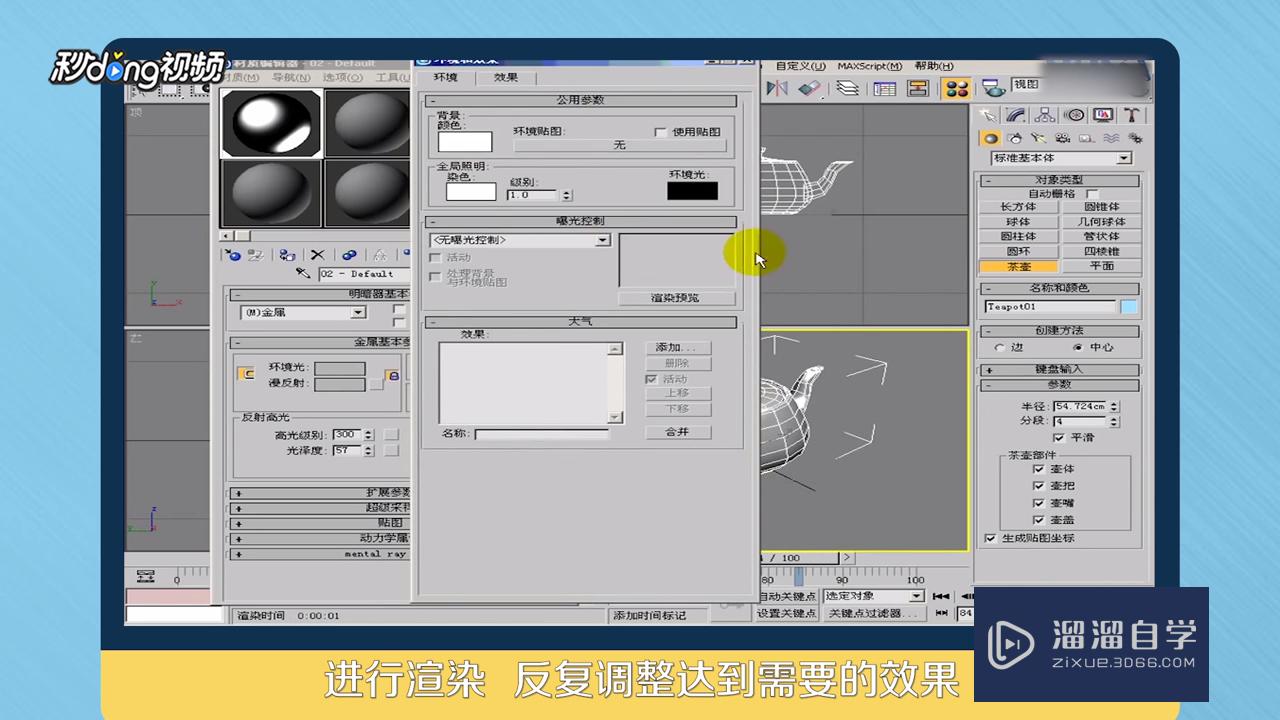The height and width of the screenshot is (720, 1280).
Task: Switch to the Utilities hammer panel icon
Action: pos(1131,115)
